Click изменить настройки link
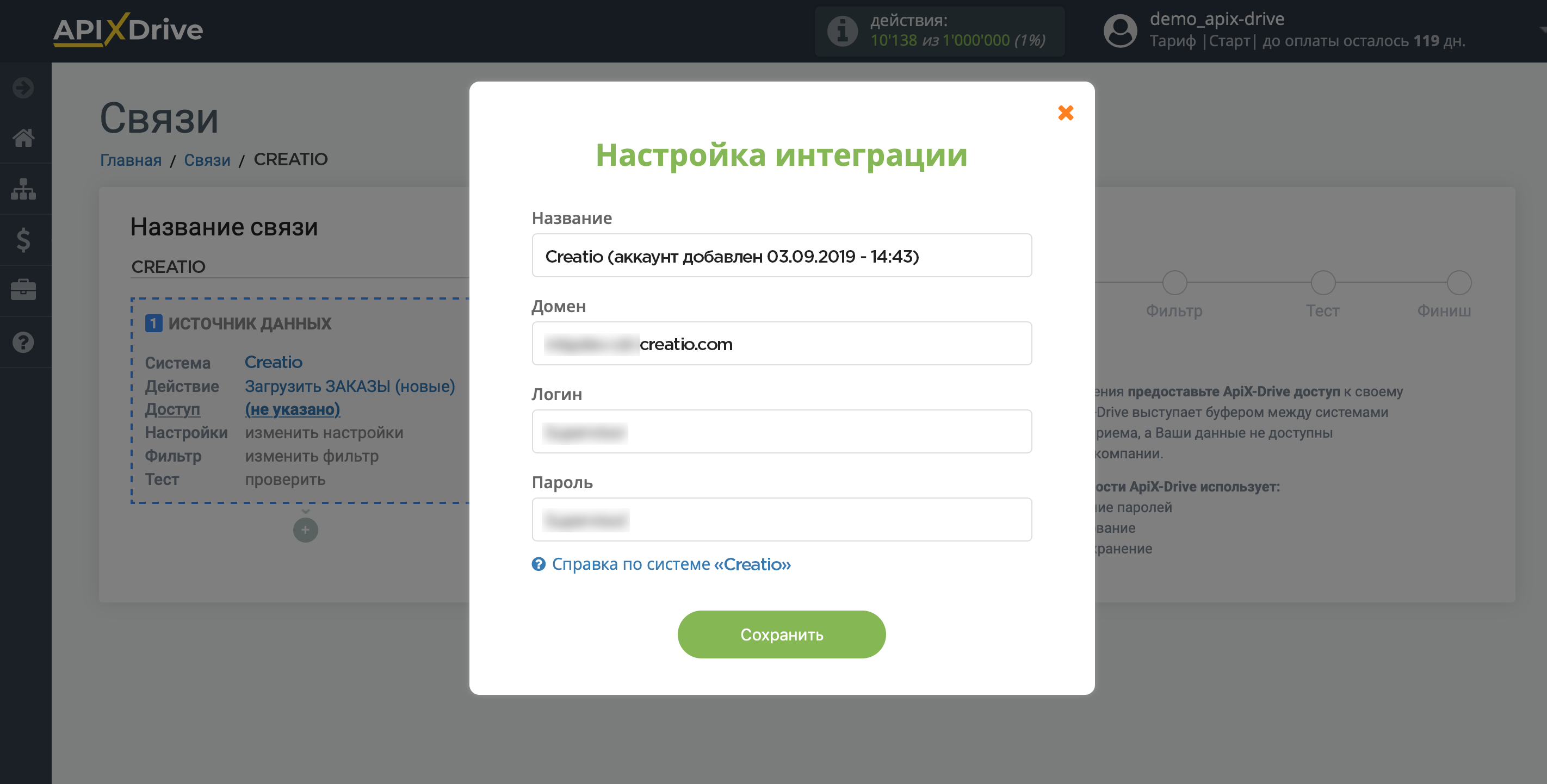 324,433
